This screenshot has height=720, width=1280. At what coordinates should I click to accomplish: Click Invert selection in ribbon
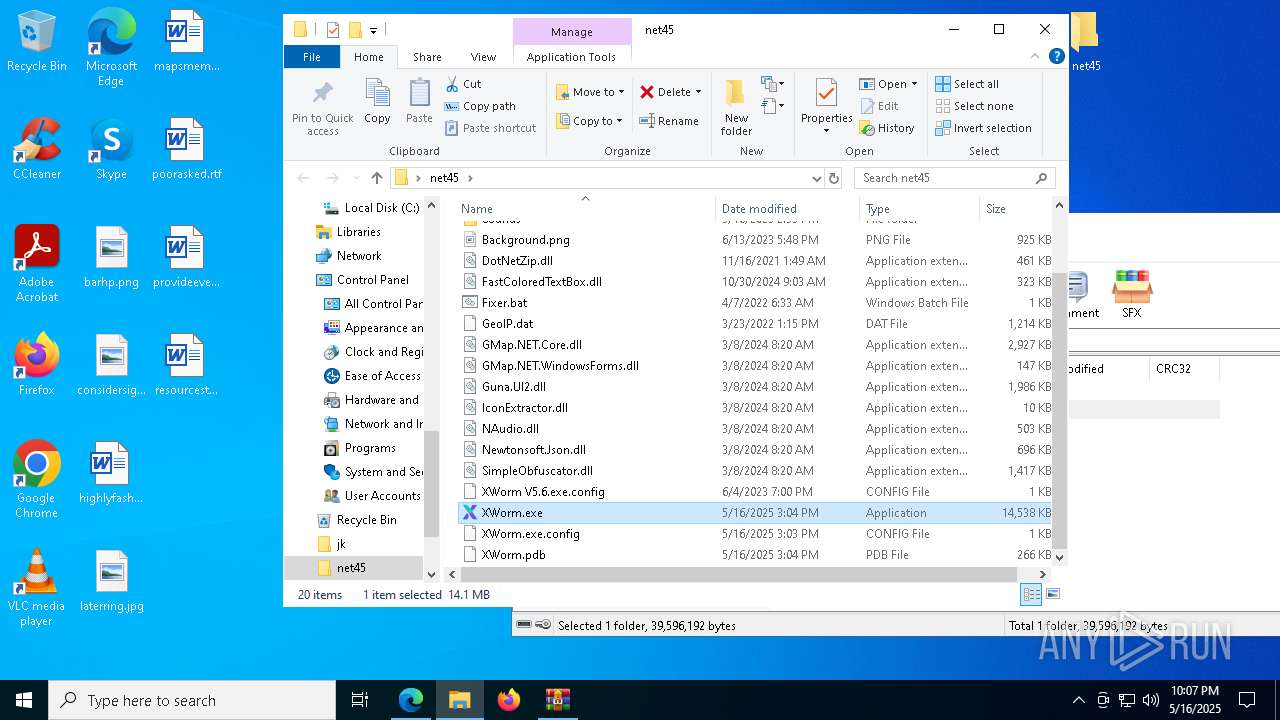983,128
